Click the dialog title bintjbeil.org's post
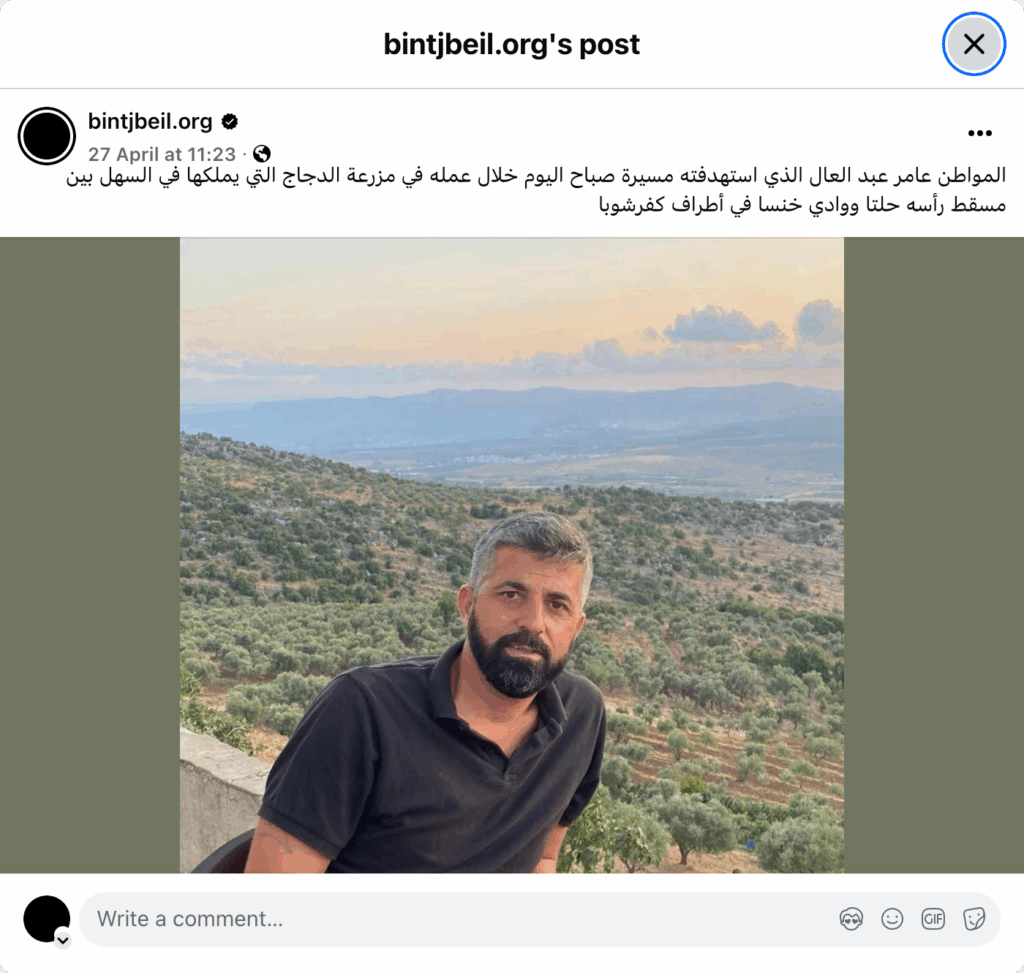This screenshot has height=973, width=1024. [x=511, y=44]
